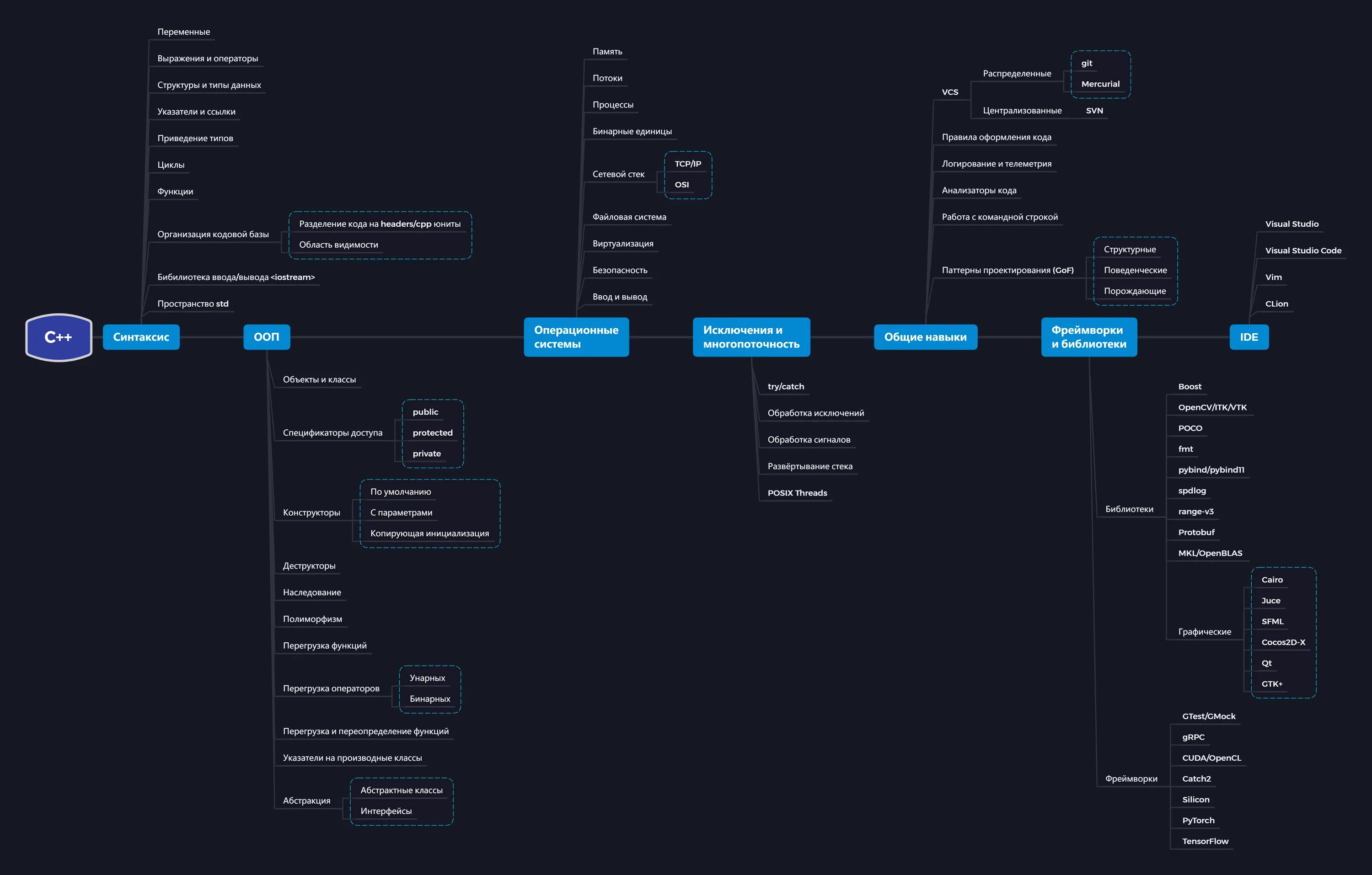Screen dimensions: 1372x875
Task: Click the Абстрактные классы item
Action: (401, 791)
